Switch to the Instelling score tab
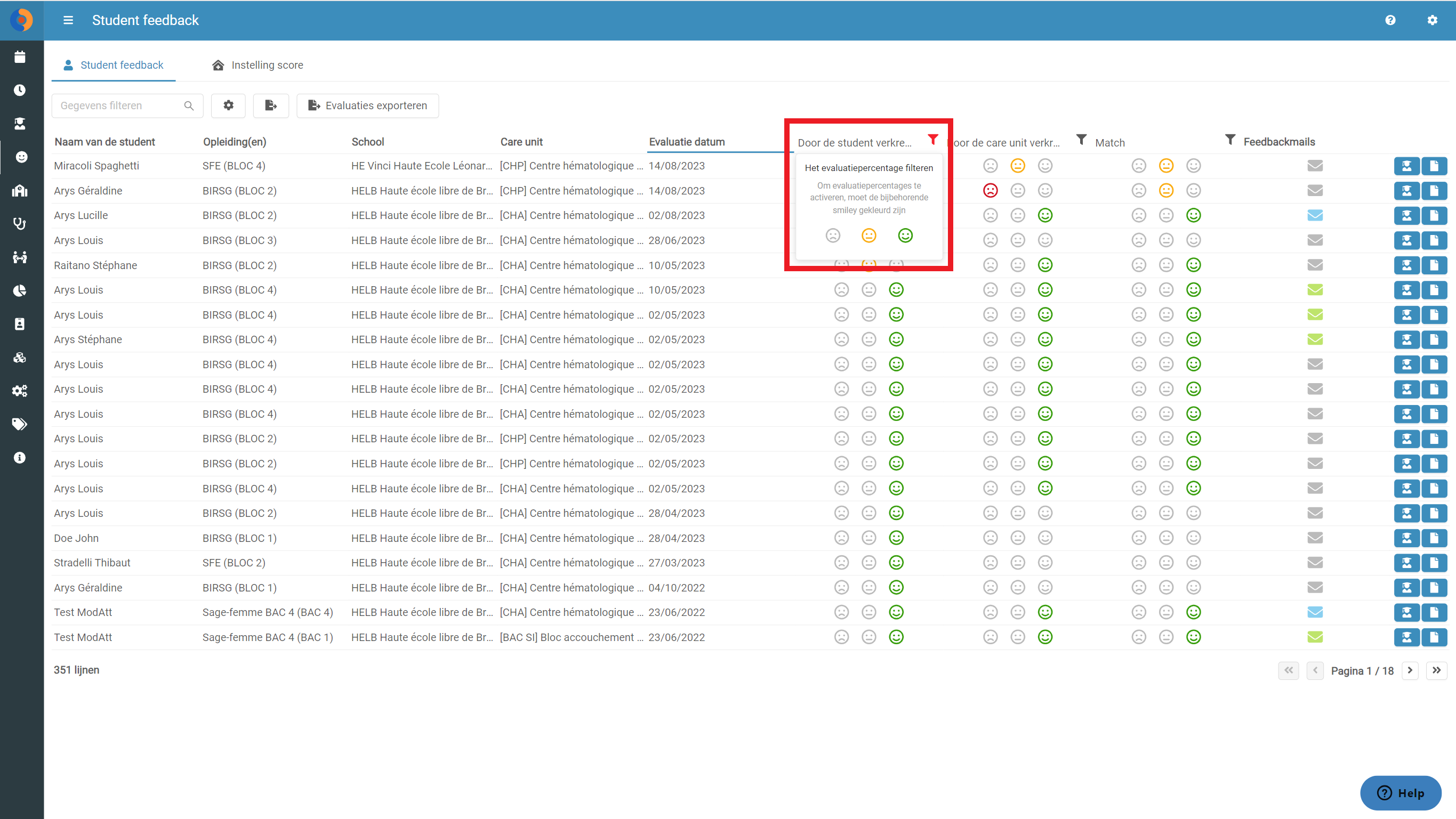The image size is (1456, 819). (257, 65)
